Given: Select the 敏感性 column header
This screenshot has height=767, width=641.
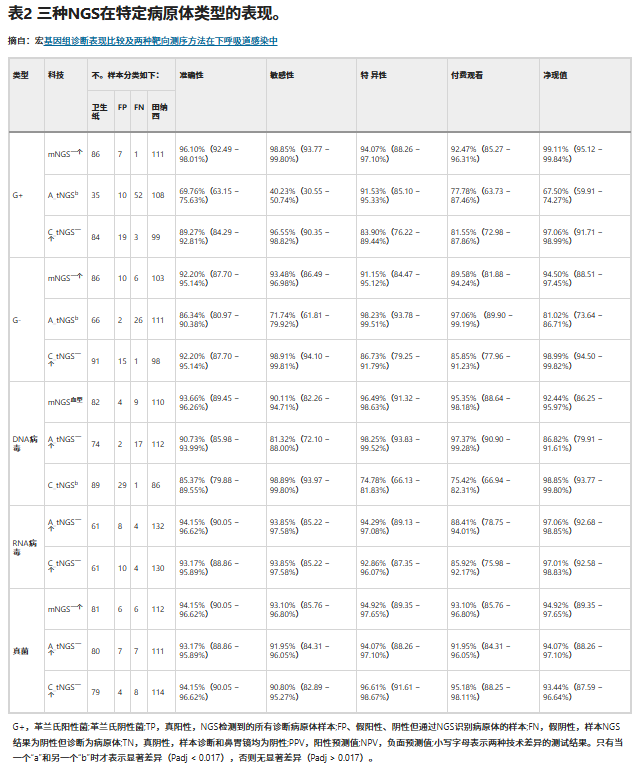Looking at the screenshot, I should [x=282, y=76].
